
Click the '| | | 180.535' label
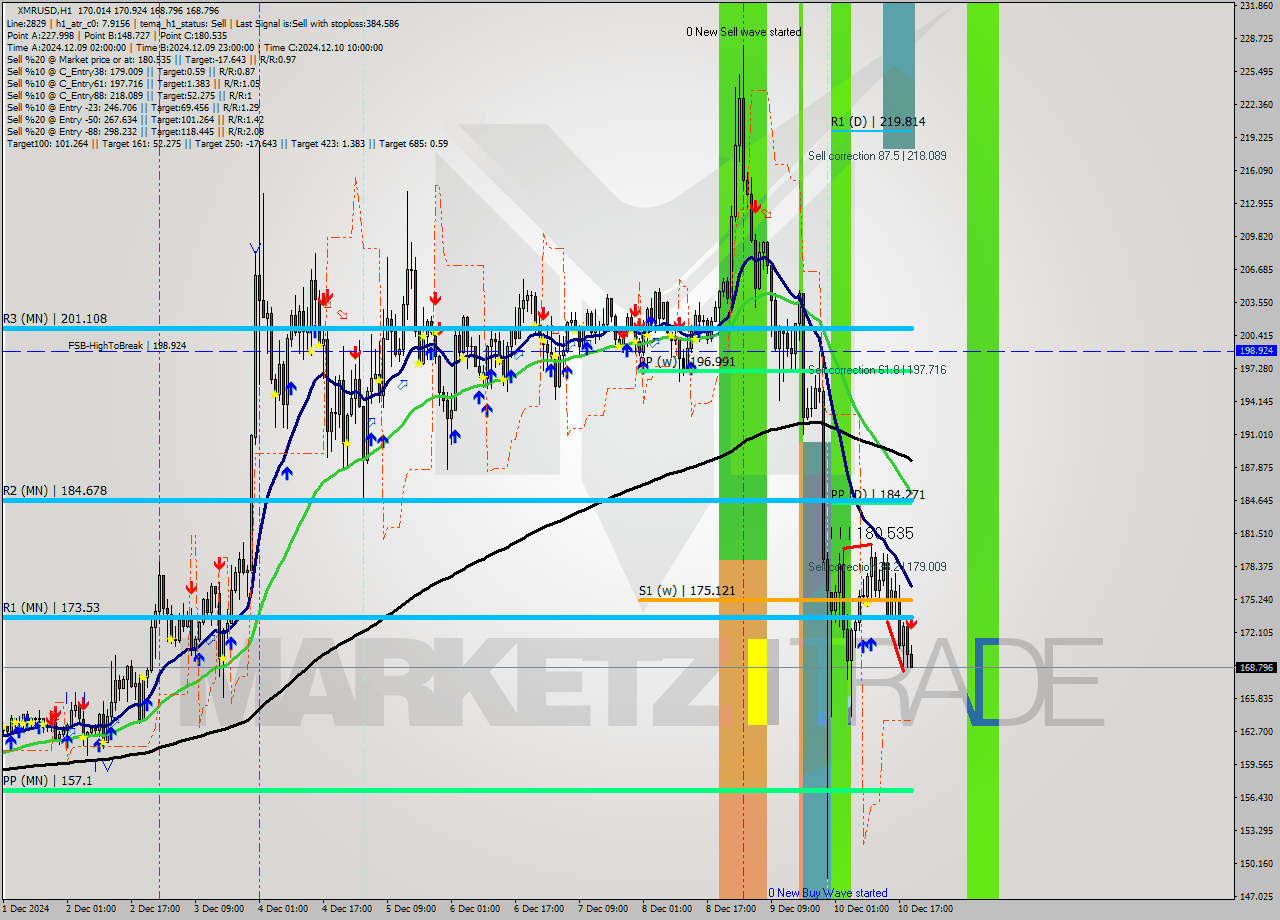(872, 534)
